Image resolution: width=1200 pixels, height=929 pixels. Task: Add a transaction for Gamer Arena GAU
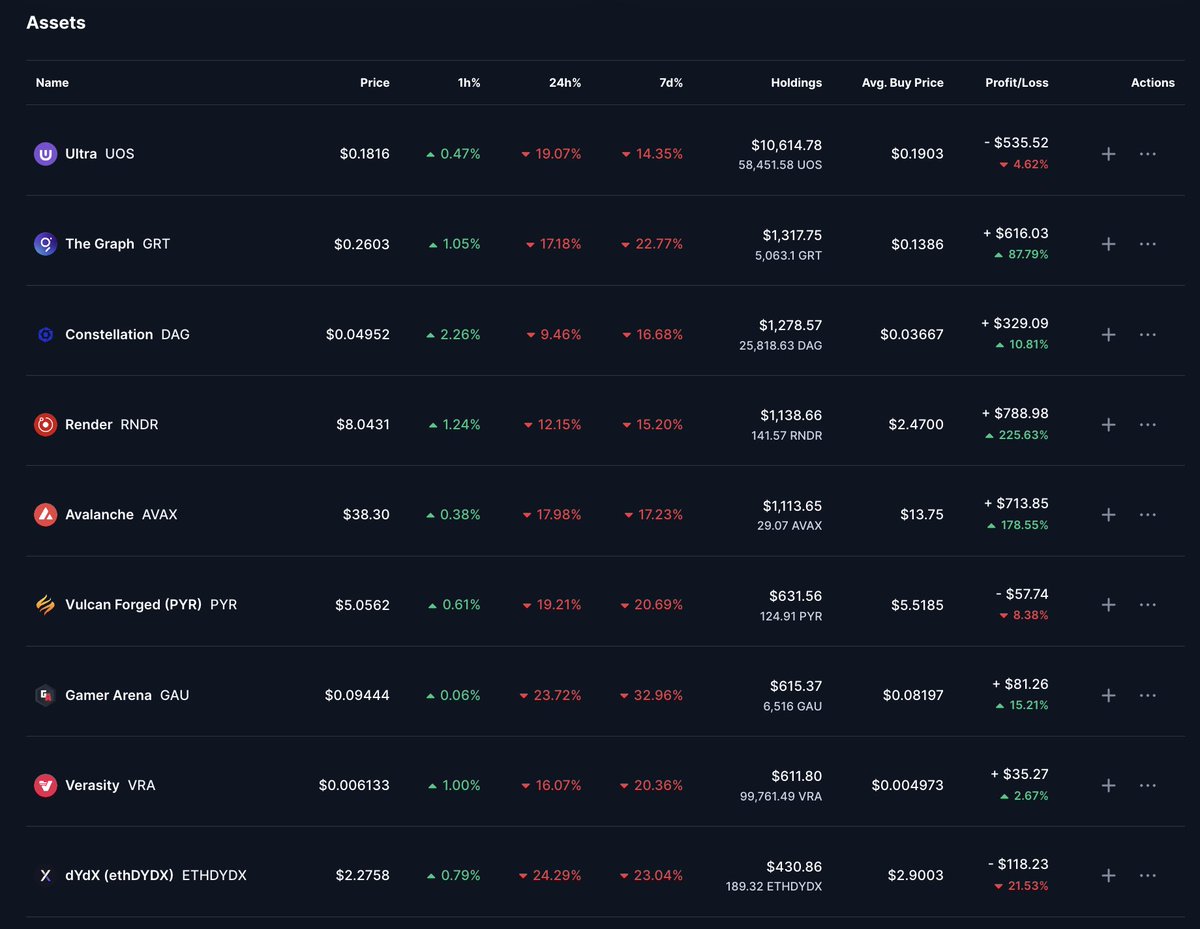[1108, 695]
